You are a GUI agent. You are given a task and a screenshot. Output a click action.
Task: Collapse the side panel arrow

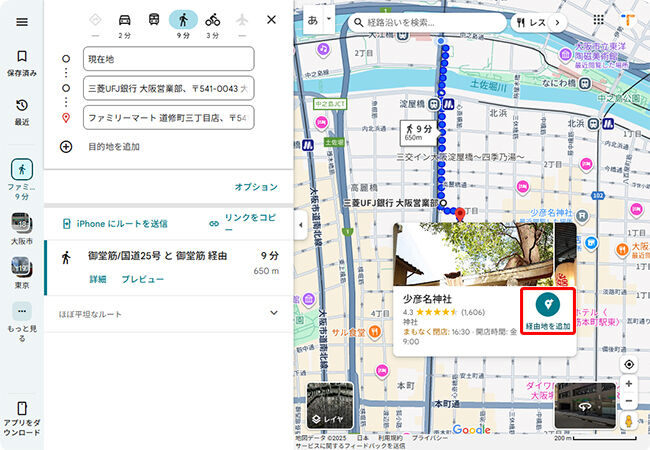click(x=301, y=225)
